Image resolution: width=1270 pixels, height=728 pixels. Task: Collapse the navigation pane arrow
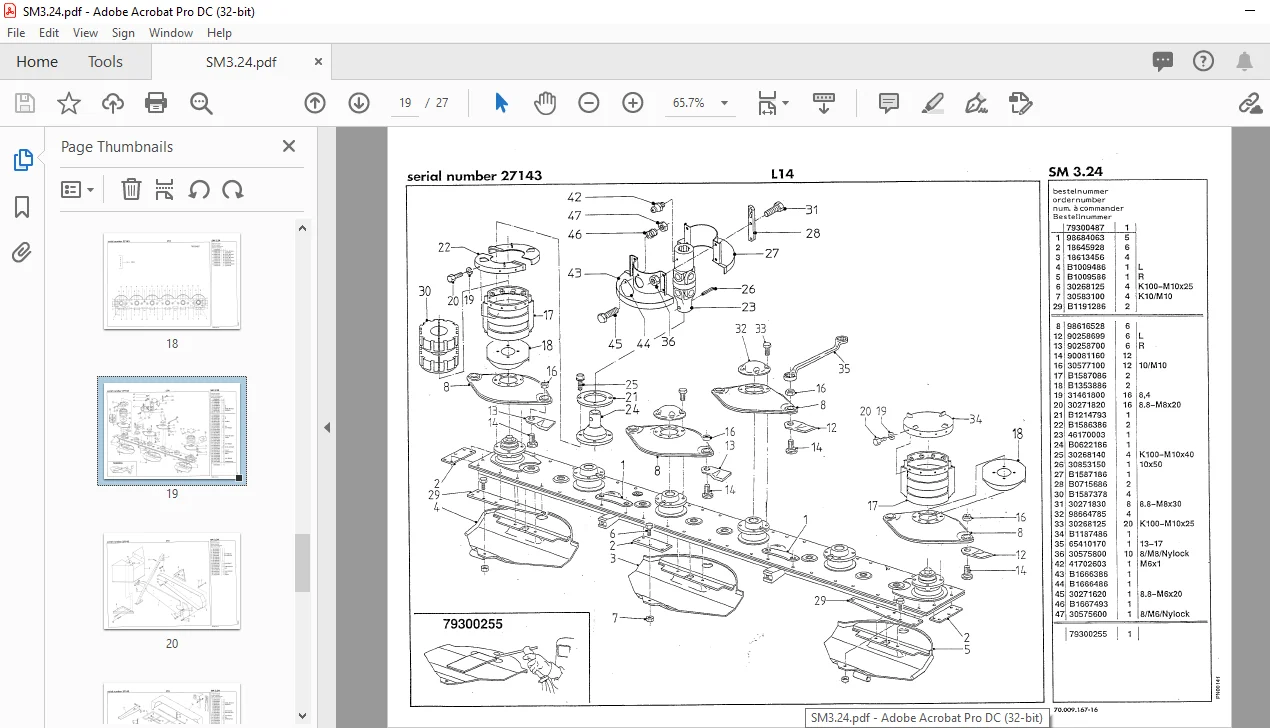point(326,428)
